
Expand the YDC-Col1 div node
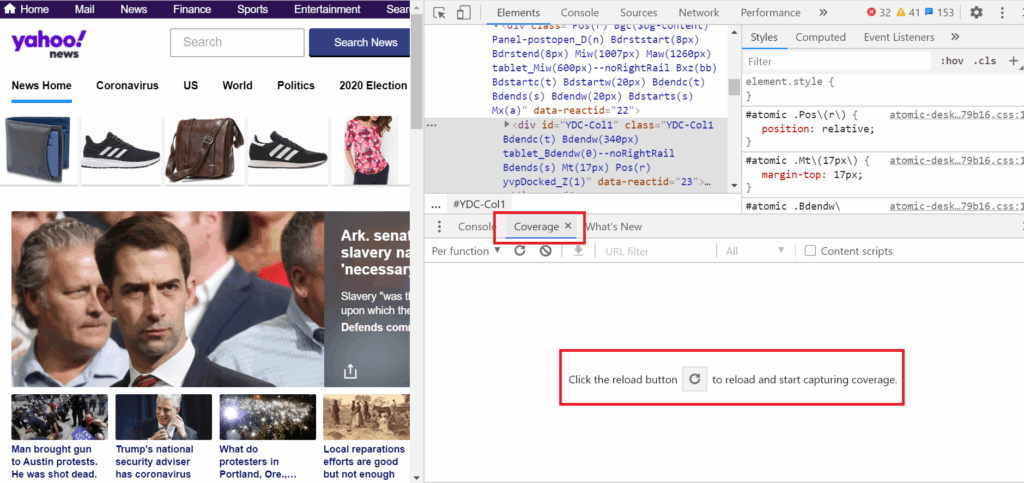(x=507, y=124)
